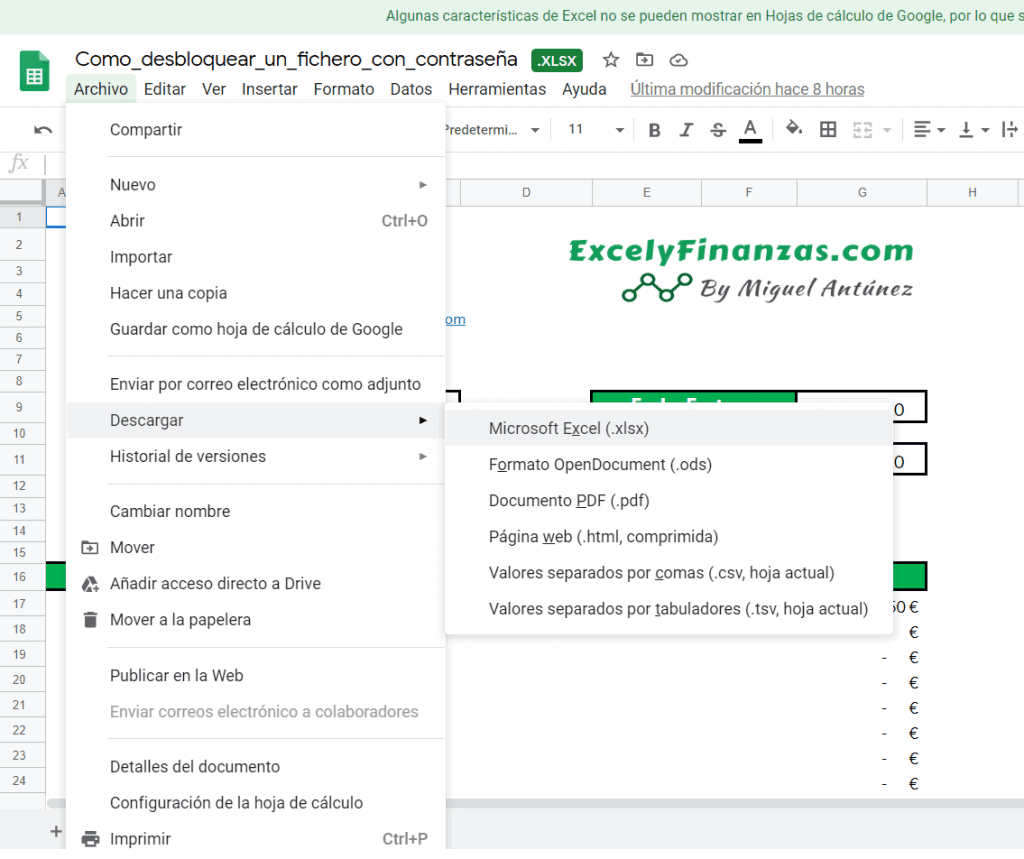1024x859 pixels.
Task: Select Compartir in the Archivo menu
Action: pyautogui.click(x=256, y=129)
